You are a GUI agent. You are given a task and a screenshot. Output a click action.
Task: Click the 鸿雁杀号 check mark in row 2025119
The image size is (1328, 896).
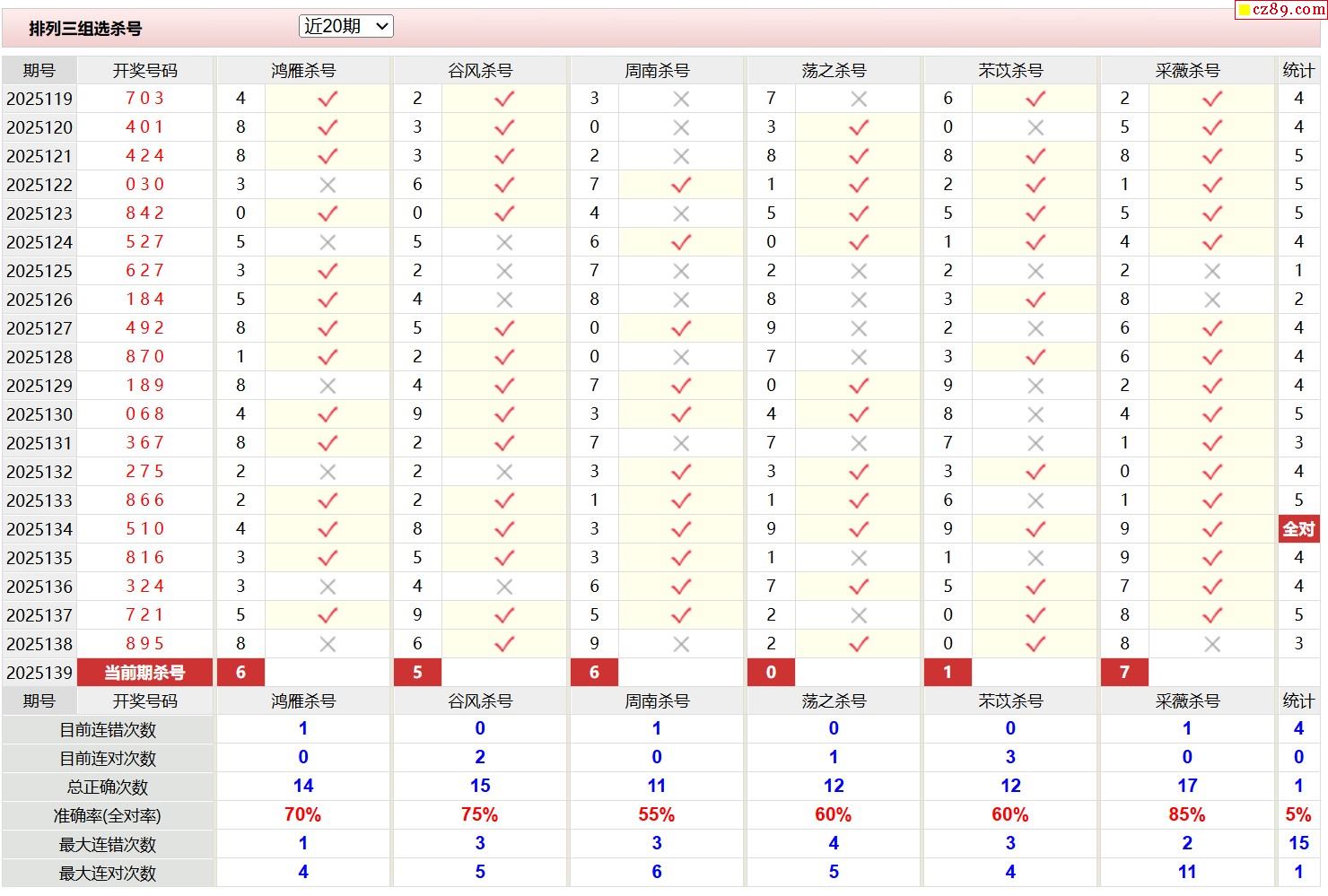tap(328, 99)
